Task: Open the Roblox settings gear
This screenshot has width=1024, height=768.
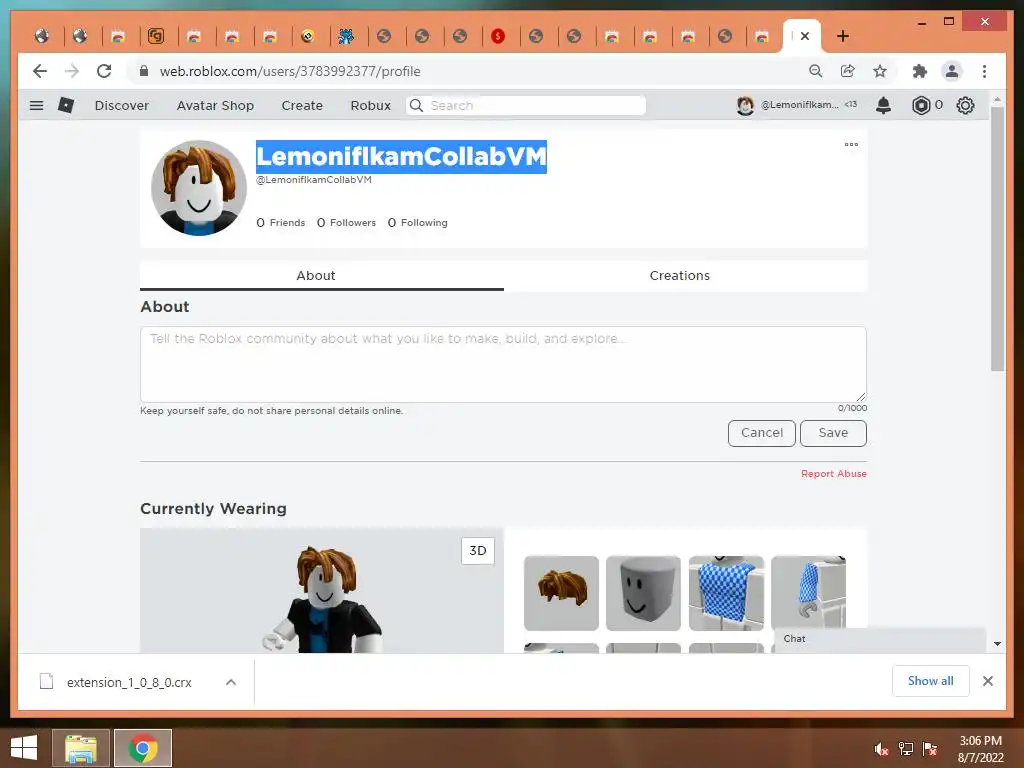Action: [965, 105]
